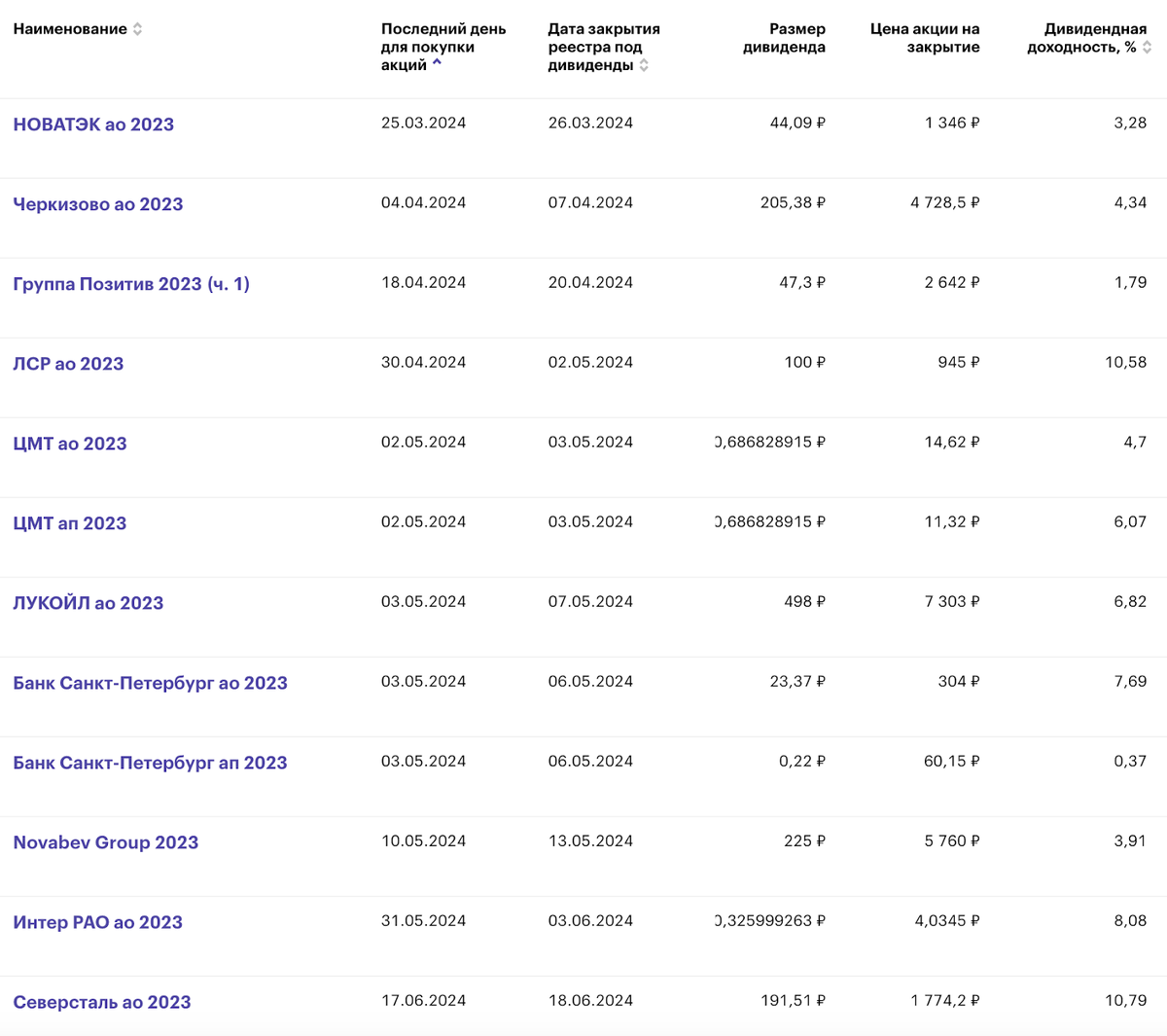Select yield value 8,08
Screen dimensions: 1167x1036
(1130, 920)
